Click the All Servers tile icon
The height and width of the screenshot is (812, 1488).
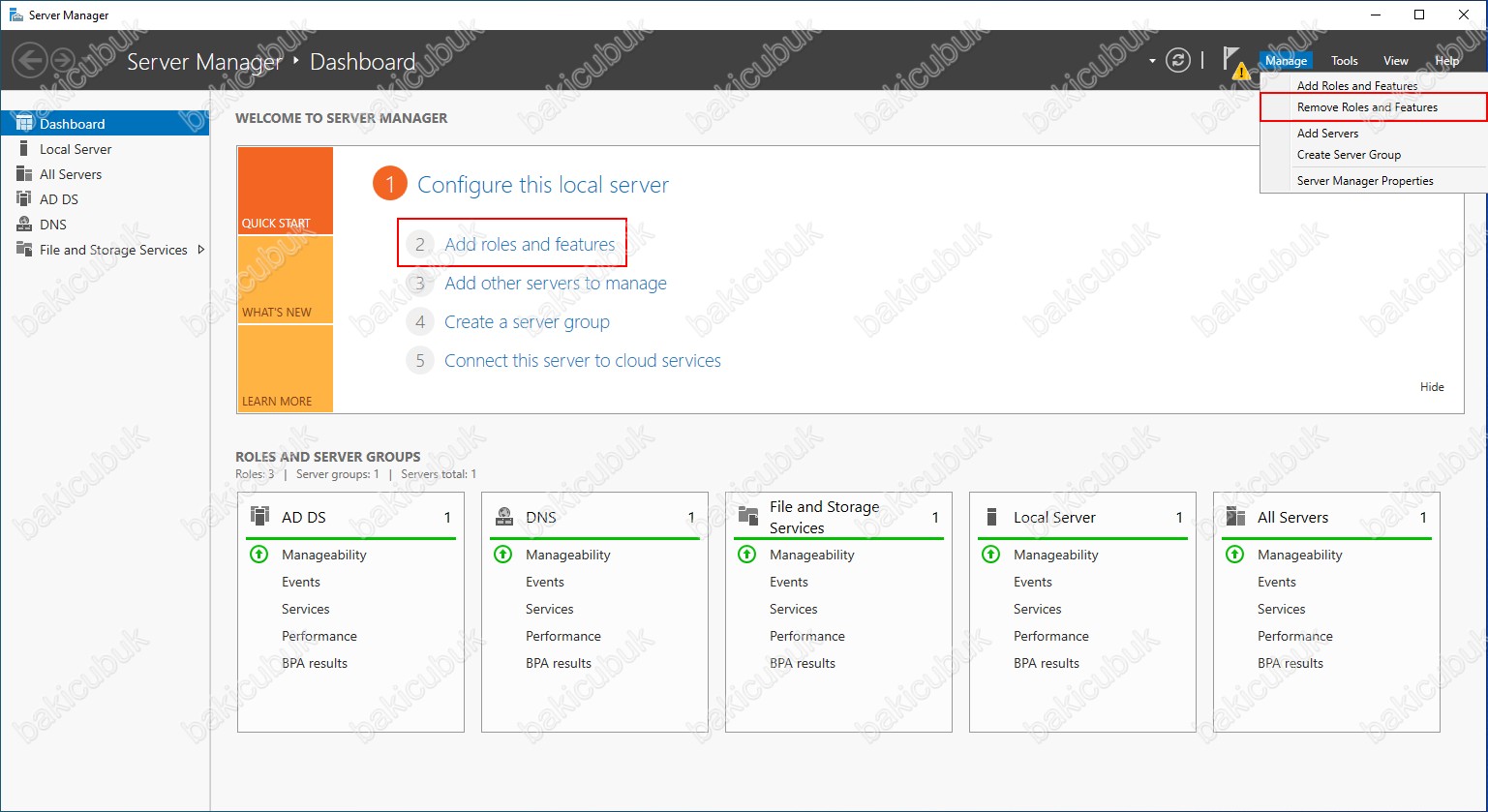1236,516
